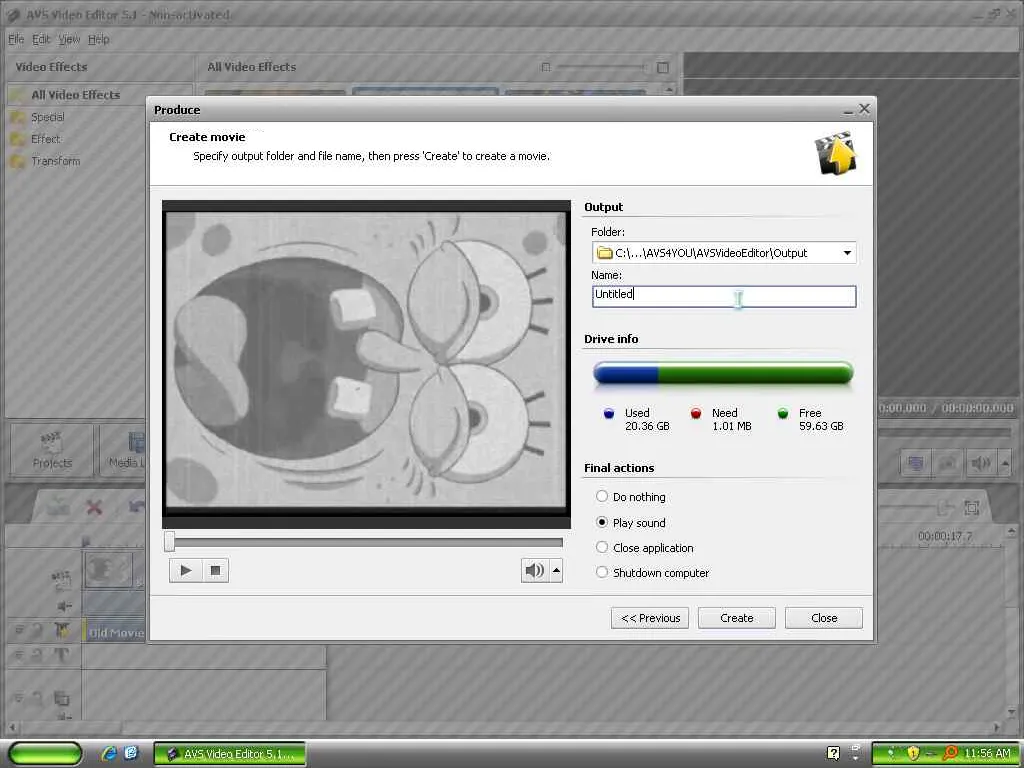The width and height of the screenshot is (1024, 768).
Task: Open the Help menu in main window
Action: pyautogui.click(x=99, y=39)
